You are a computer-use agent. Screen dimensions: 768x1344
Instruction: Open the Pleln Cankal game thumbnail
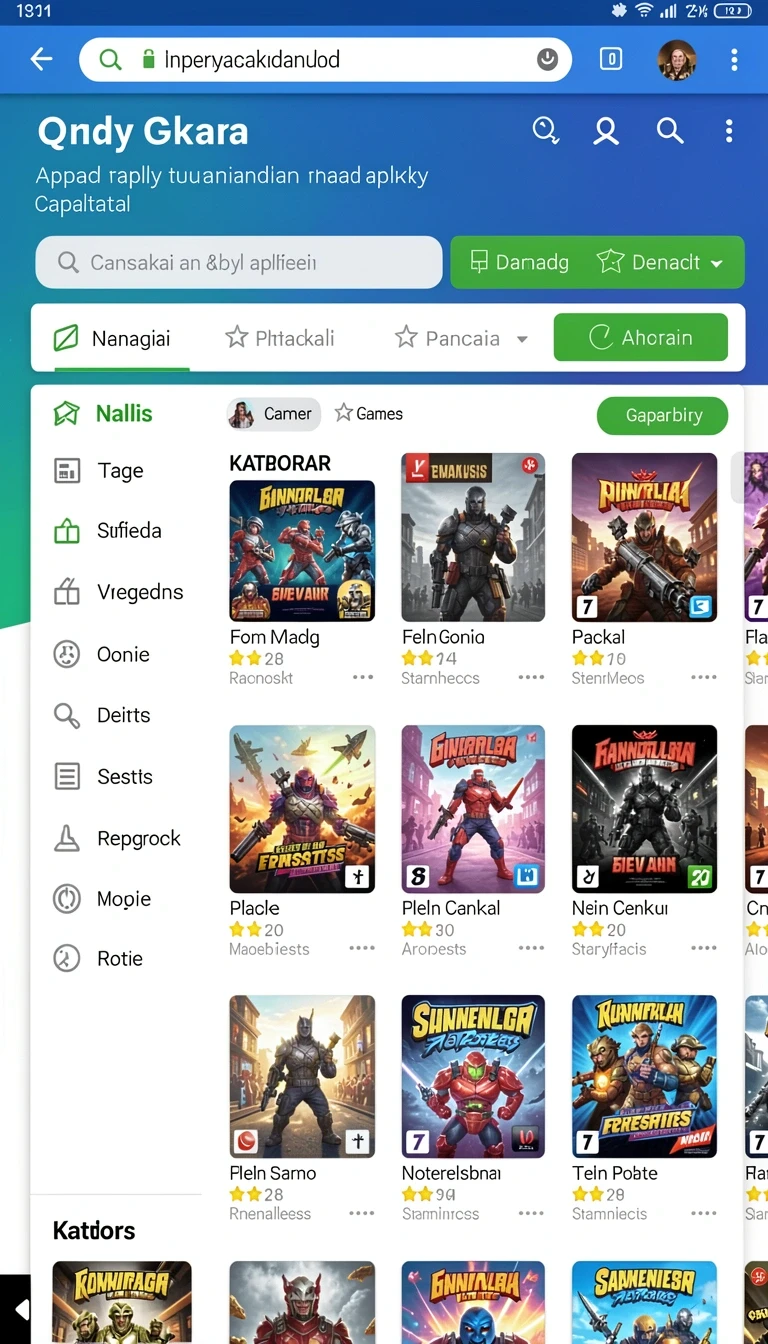(x=473, y=809)
